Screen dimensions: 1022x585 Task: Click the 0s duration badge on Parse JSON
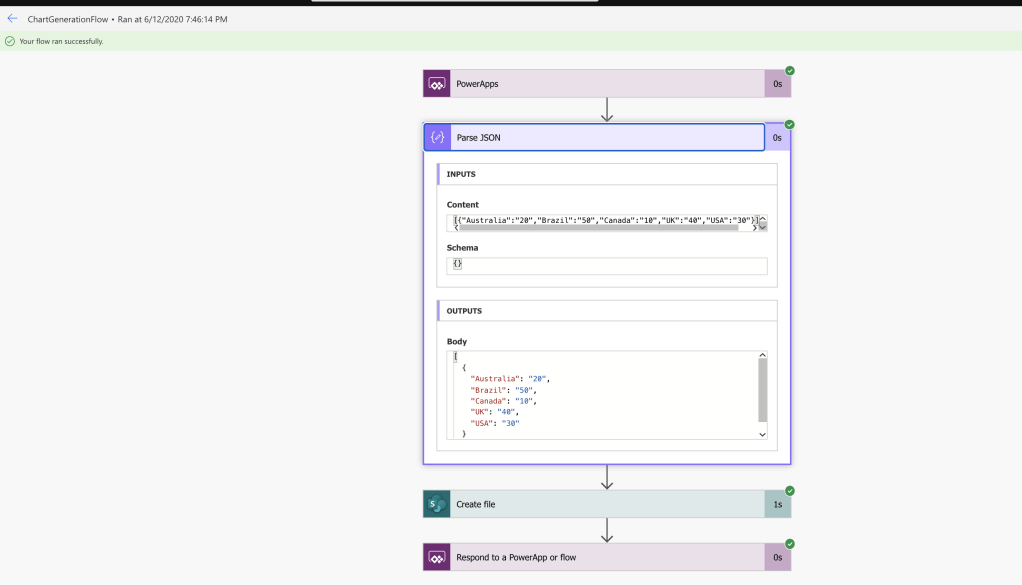coord(777,138)
